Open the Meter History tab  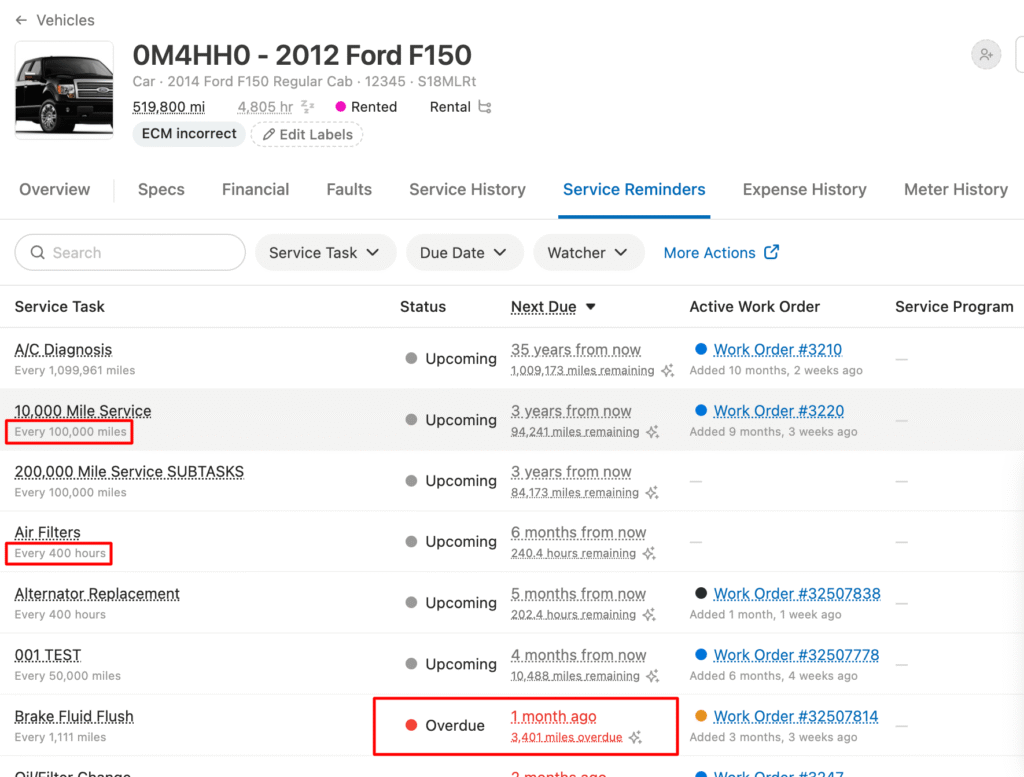pyautogui.click(x=956, y=189)
